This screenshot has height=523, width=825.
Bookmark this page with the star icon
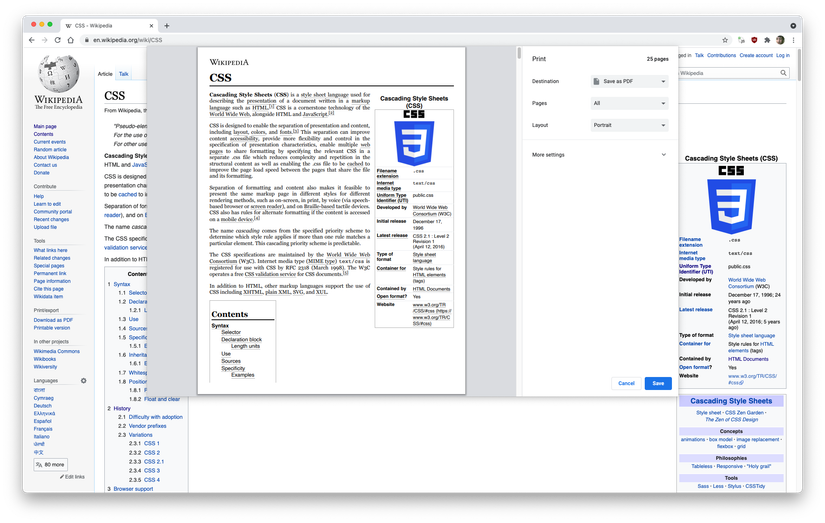pos(725,40)
